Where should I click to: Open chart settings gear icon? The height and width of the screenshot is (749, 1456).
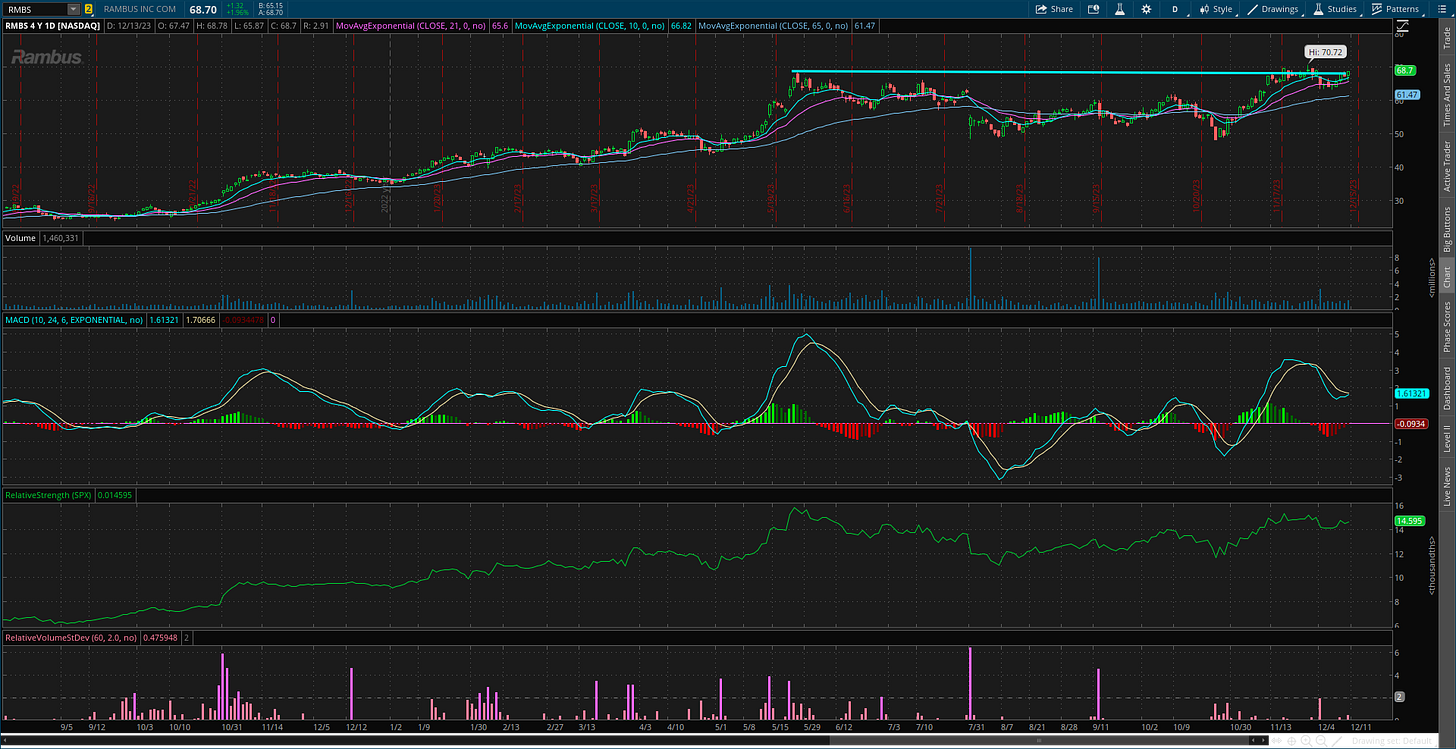(1146, 9)
